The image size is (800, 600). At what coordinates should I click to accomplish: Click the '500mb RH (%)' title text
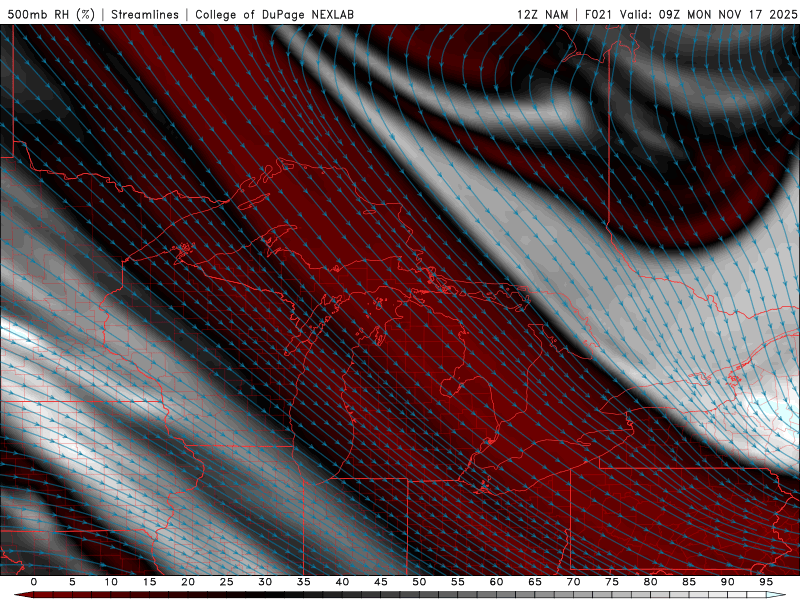[51, 14]
